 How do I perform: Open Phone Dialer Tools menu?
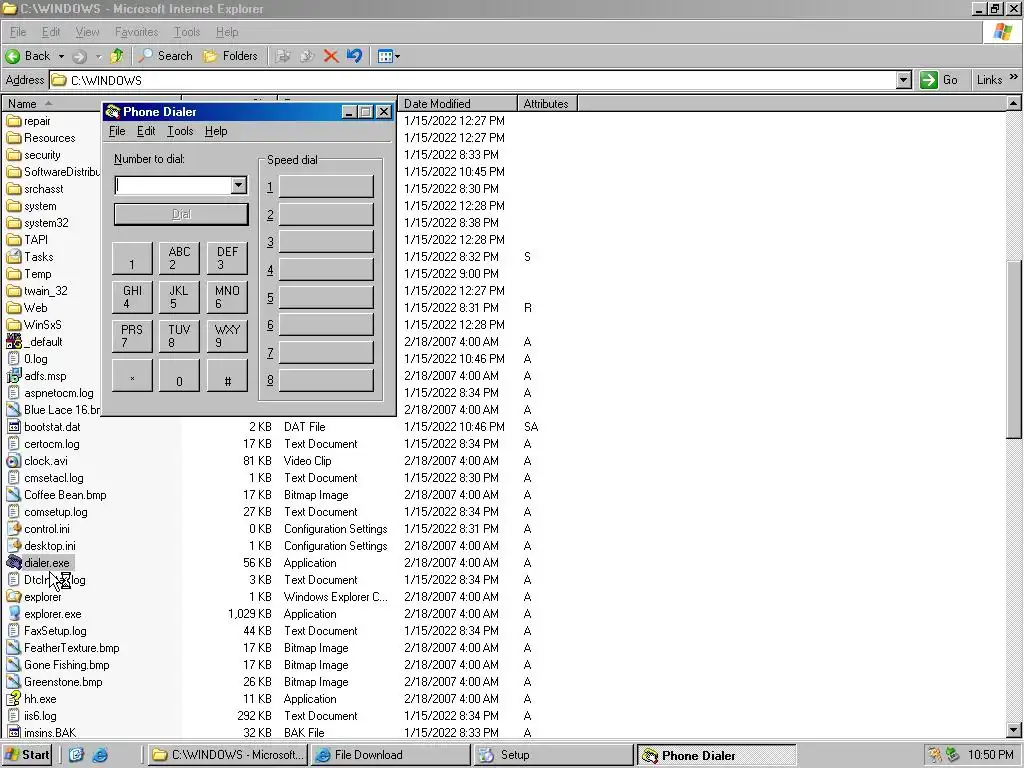[180, 131]
